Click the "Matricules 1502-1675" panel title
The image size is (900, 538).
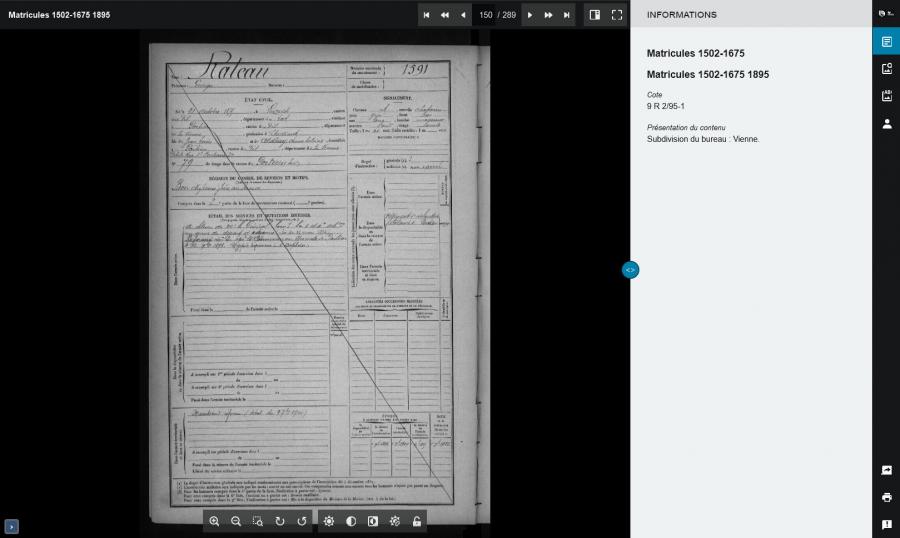(696, 53)
